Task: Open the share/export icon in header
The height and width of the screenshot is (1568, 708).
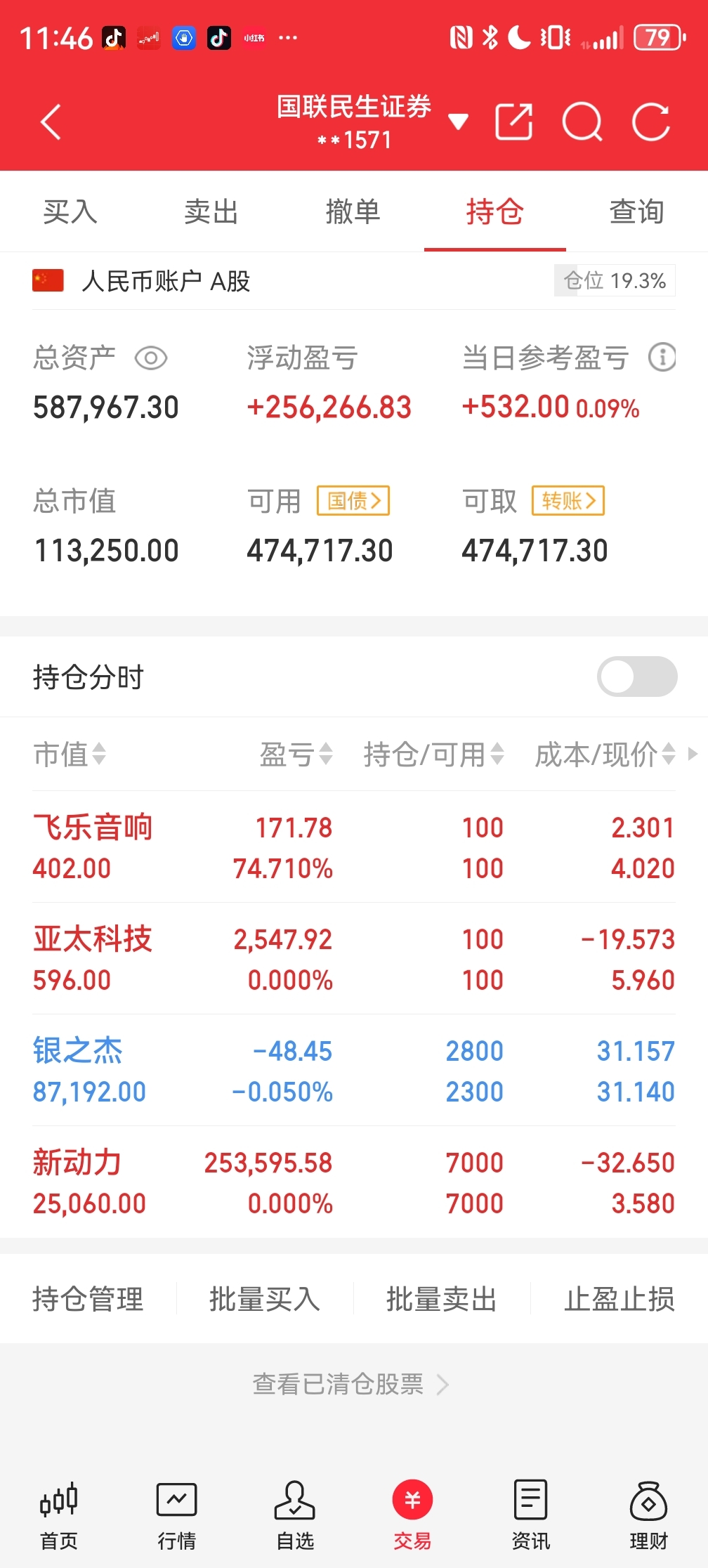Action: tap(513, 122)
